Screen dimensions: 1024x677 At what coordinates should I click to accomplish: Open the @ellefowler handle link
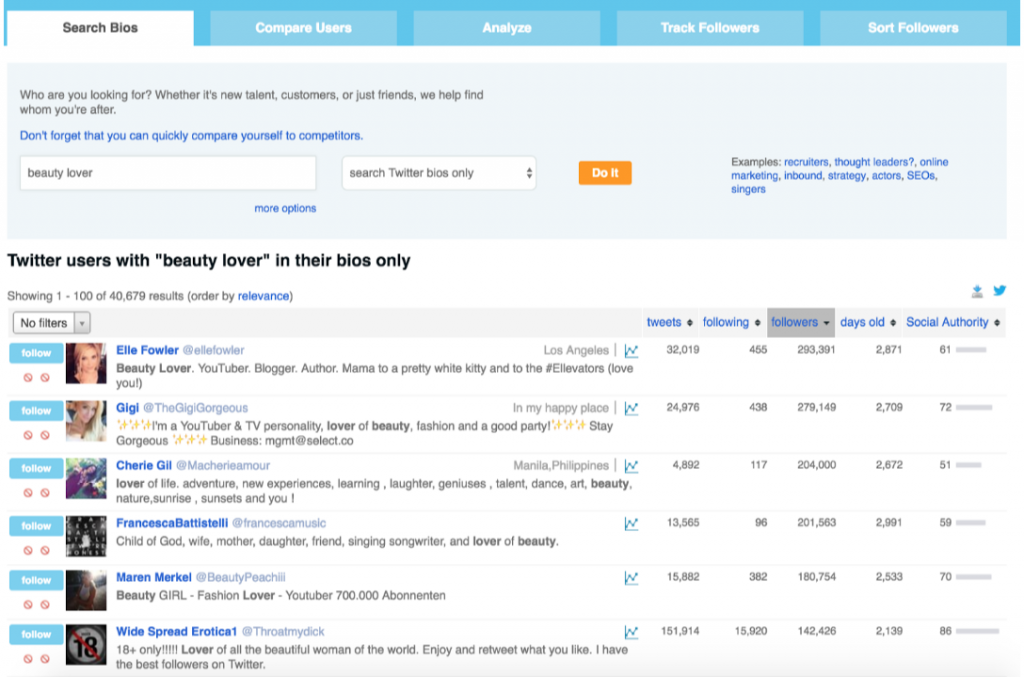(x=214, y=351)
